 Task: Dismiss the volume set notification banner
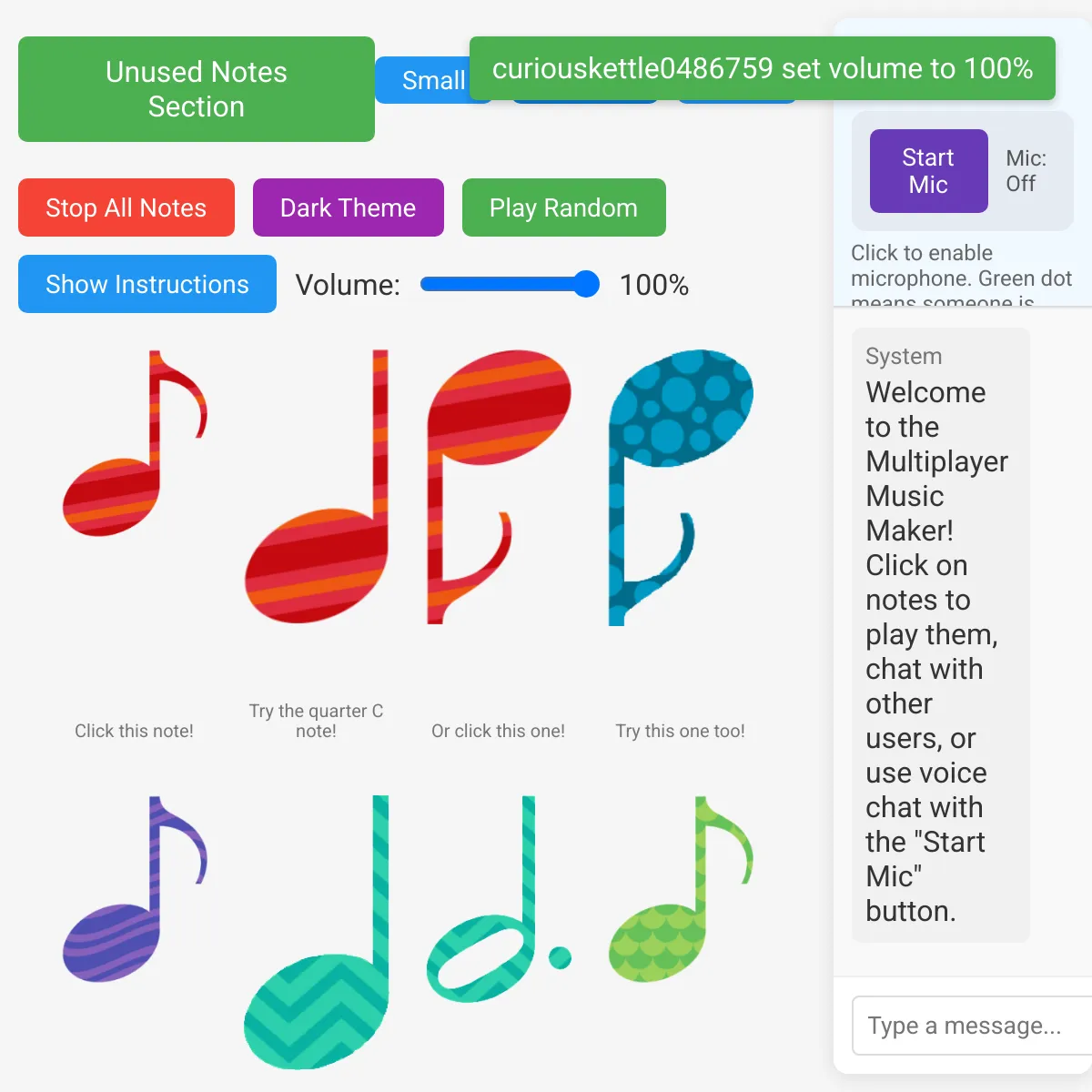click(x=762, y=68)
